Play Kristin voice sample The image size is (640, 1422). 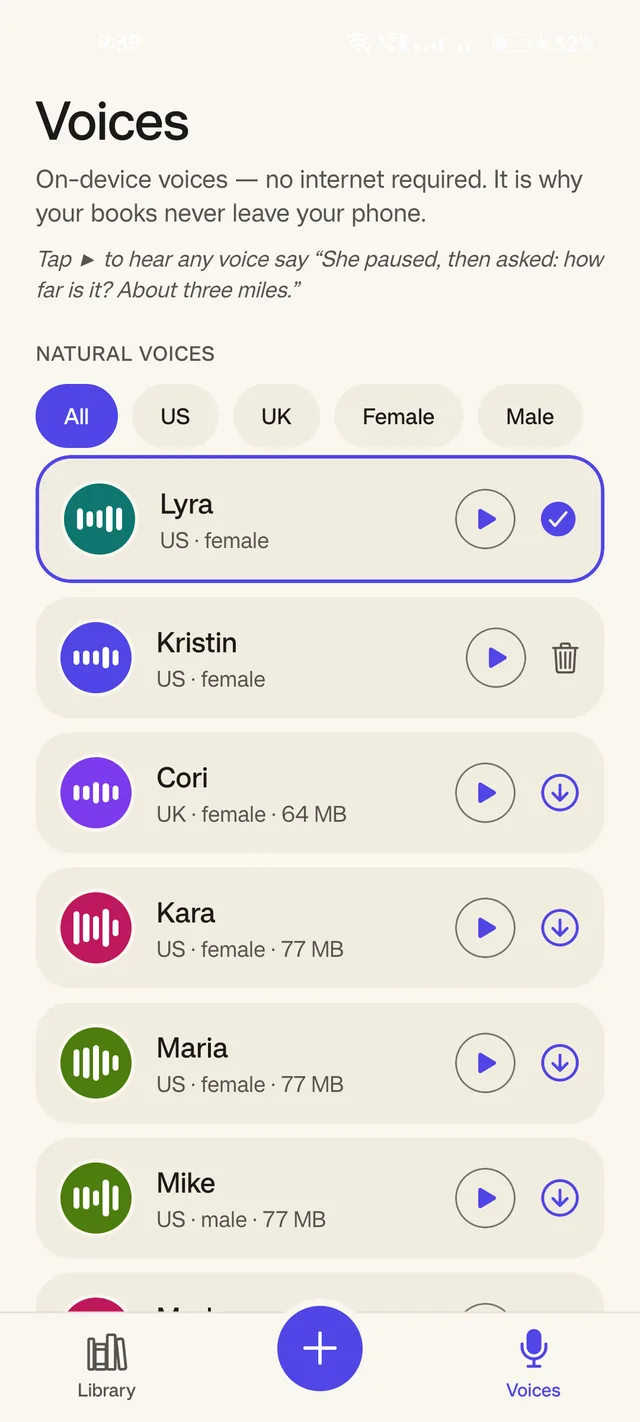pos(496,658)
